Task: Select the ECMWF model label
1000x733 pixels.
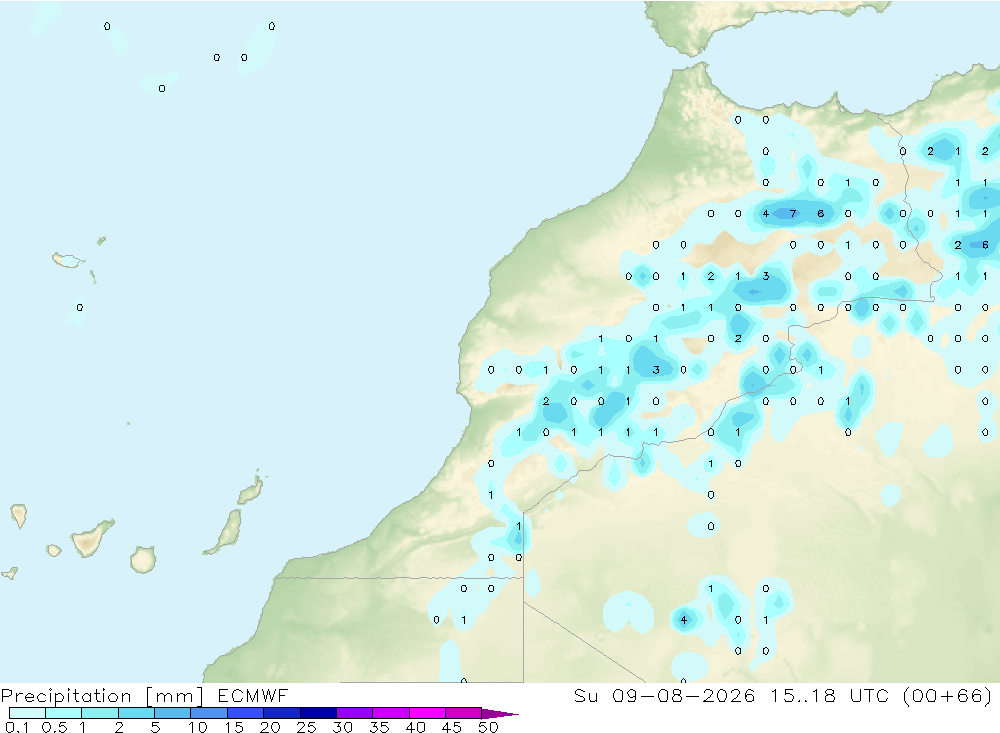Action: pyautogui.click(x=253, y=695)
